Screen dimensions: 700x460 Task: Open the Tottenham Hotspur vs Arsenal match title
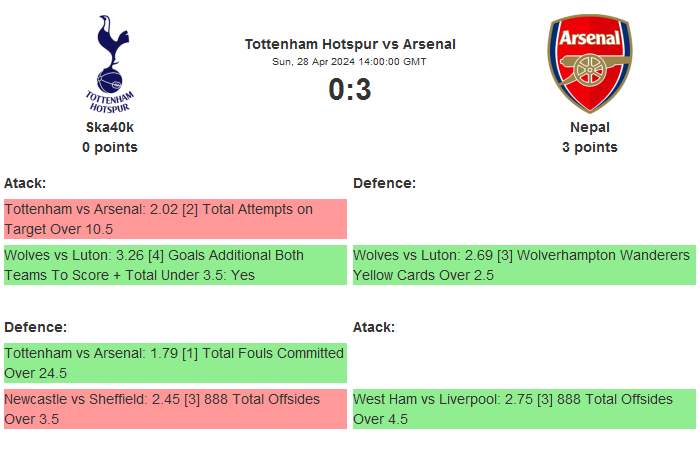pyautogui.click(x=350, y=44)
